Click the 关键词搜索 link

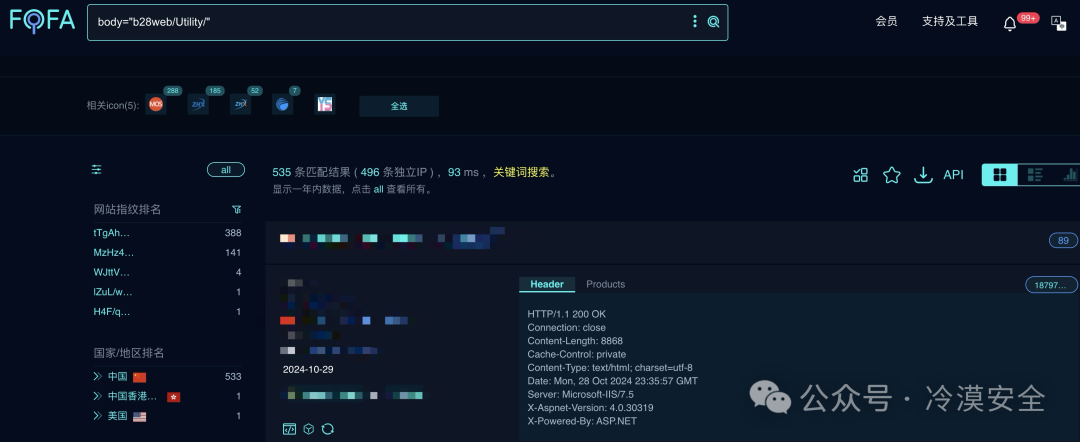521,173
